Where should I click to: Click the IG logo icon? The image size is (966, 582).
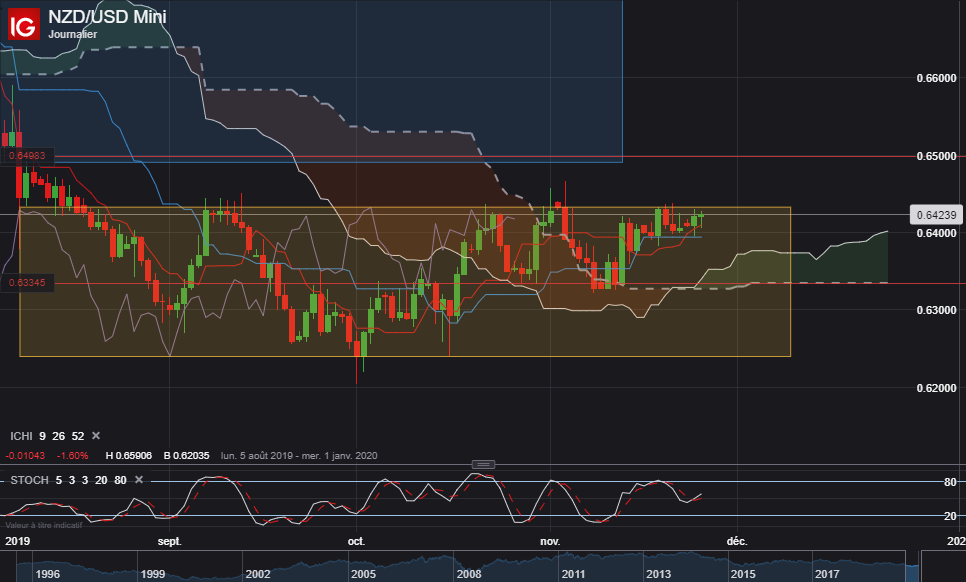24,24
